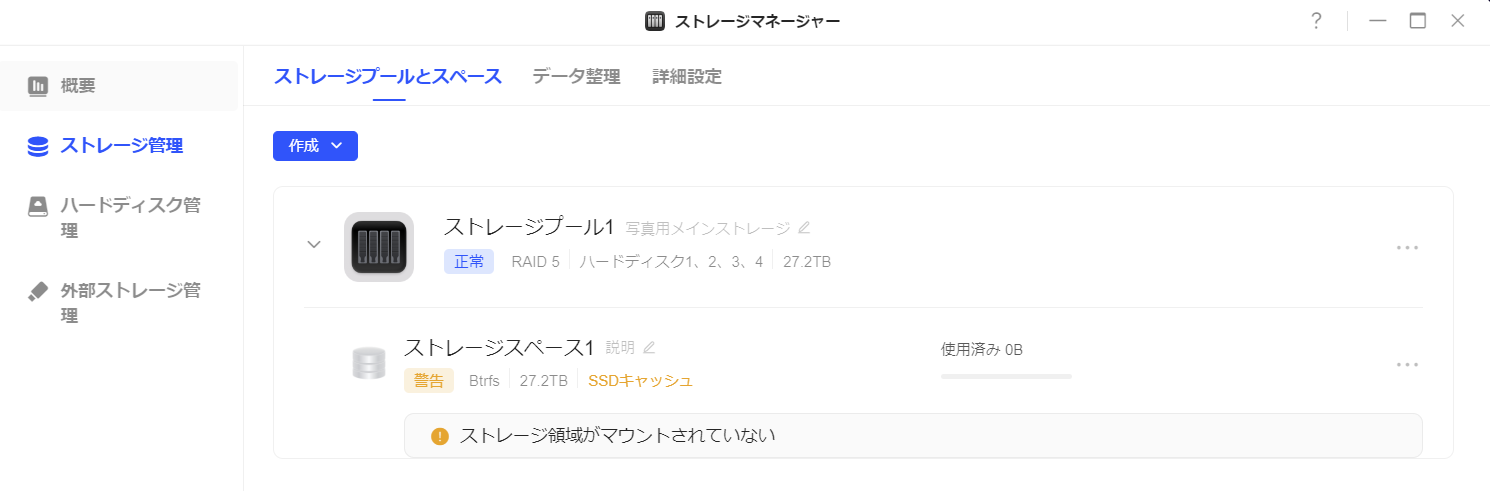Image resolution: width=1490 pixels, height=491 pixels.
Task: Click the ストレージスペース1 volume cylinder icon
Action: pos(369,363)
